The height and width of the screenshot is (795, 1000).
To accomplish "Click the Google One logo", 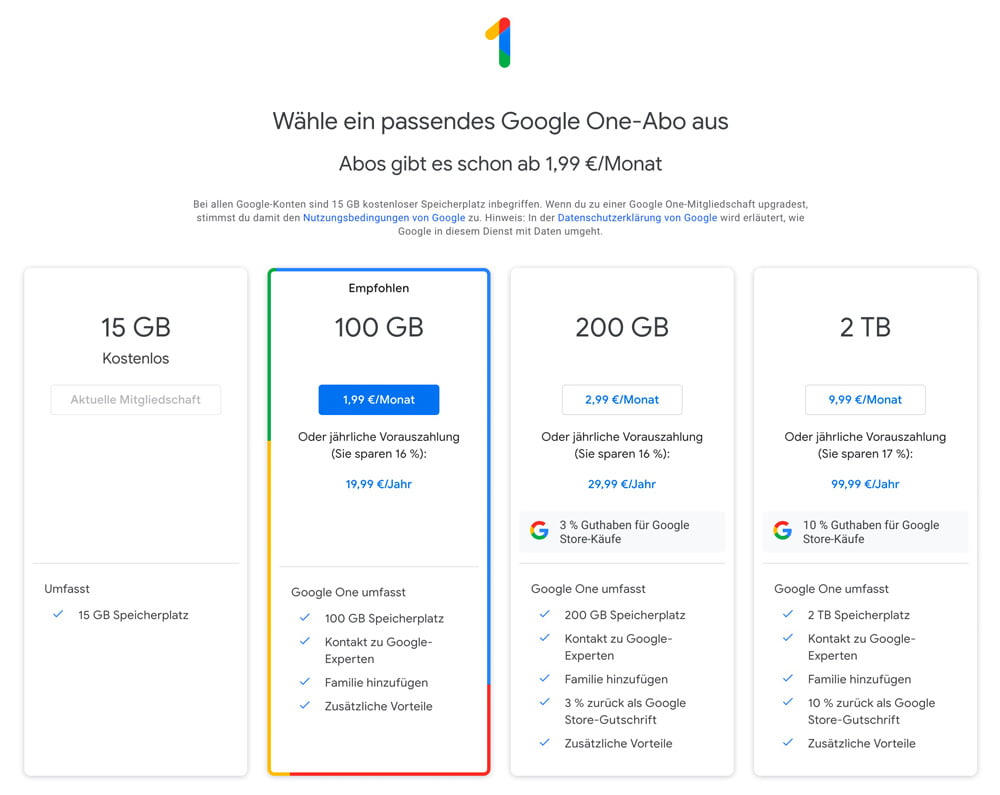I will pyautogui.click(x=499, y=42).
